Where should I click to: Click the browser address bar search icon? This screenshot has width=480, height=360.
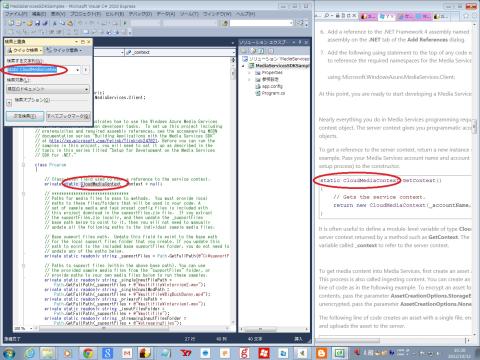click(x=326, y=15)
